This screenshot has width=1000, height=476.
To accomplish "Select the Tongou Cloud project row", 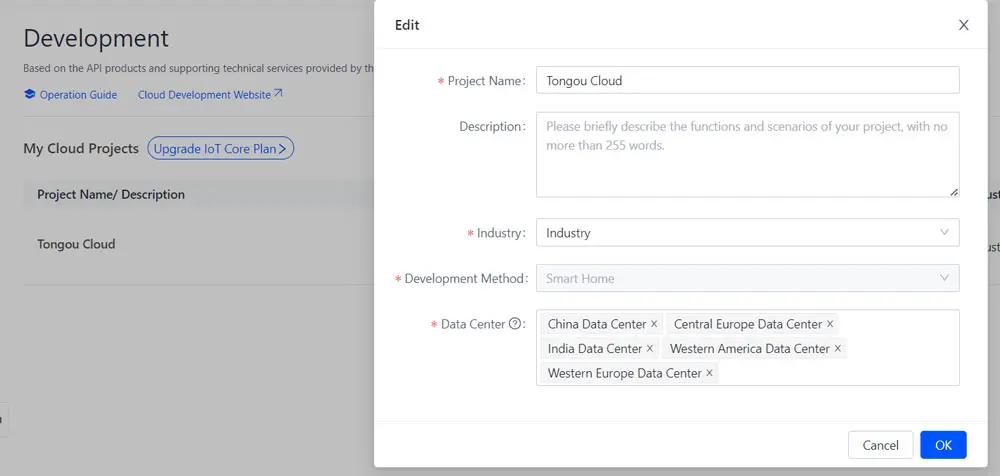I will [x=76, y=244].
